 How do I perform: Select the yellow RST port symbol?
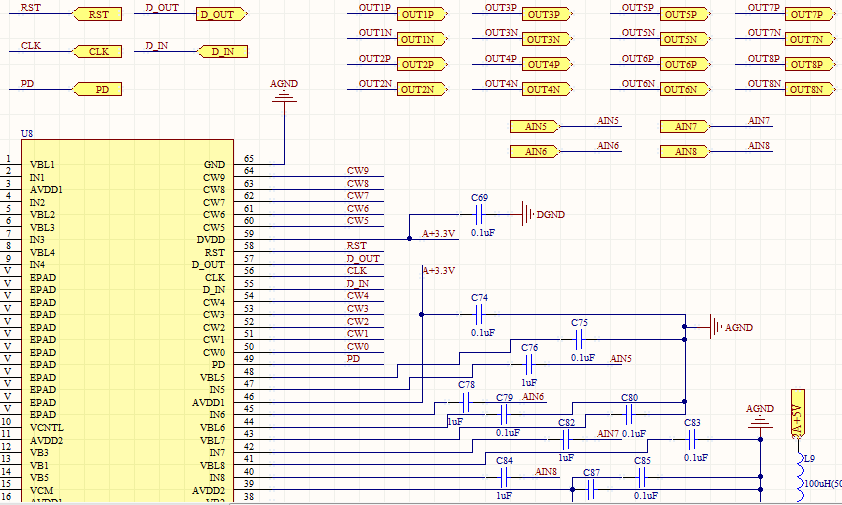[97, 15]
